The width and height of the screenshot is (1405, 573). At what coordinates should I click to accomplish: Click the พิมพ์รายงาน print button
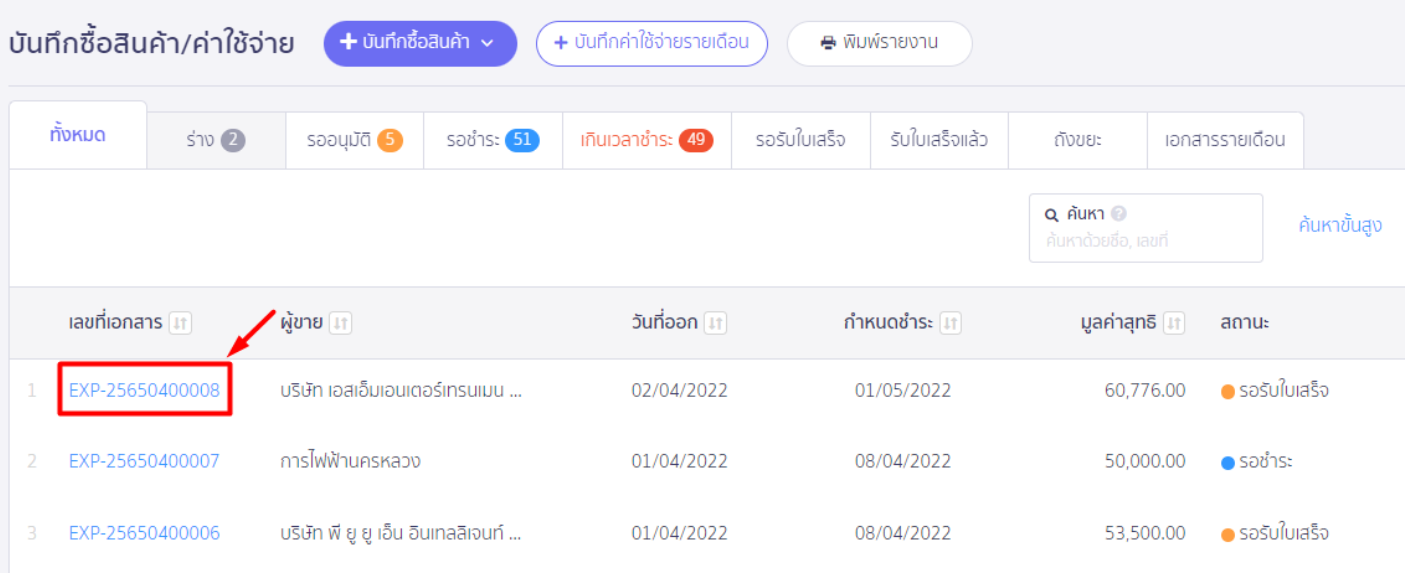pos(879,43)
